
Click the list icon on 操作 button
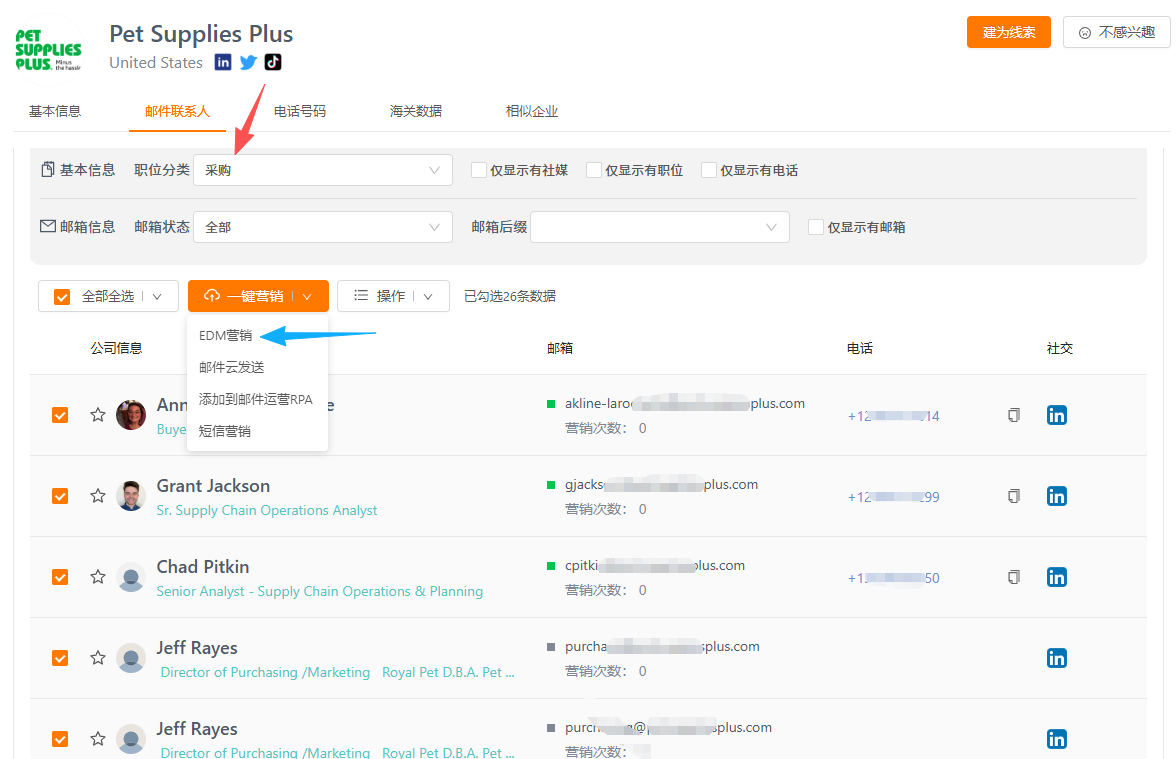(361, 296)
